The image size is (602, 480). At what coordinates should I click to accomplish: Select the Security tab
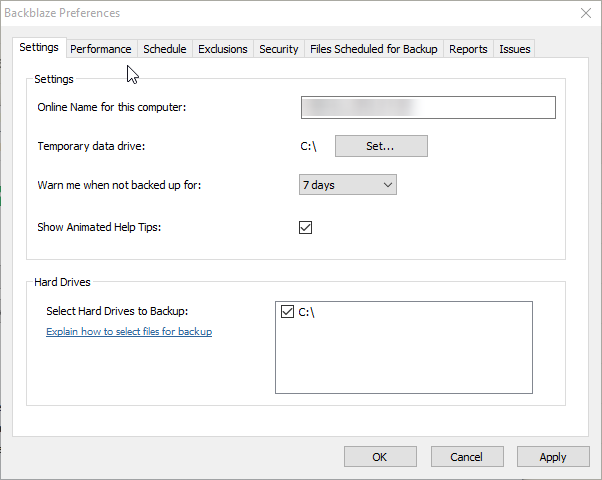[x=279, y=49]
